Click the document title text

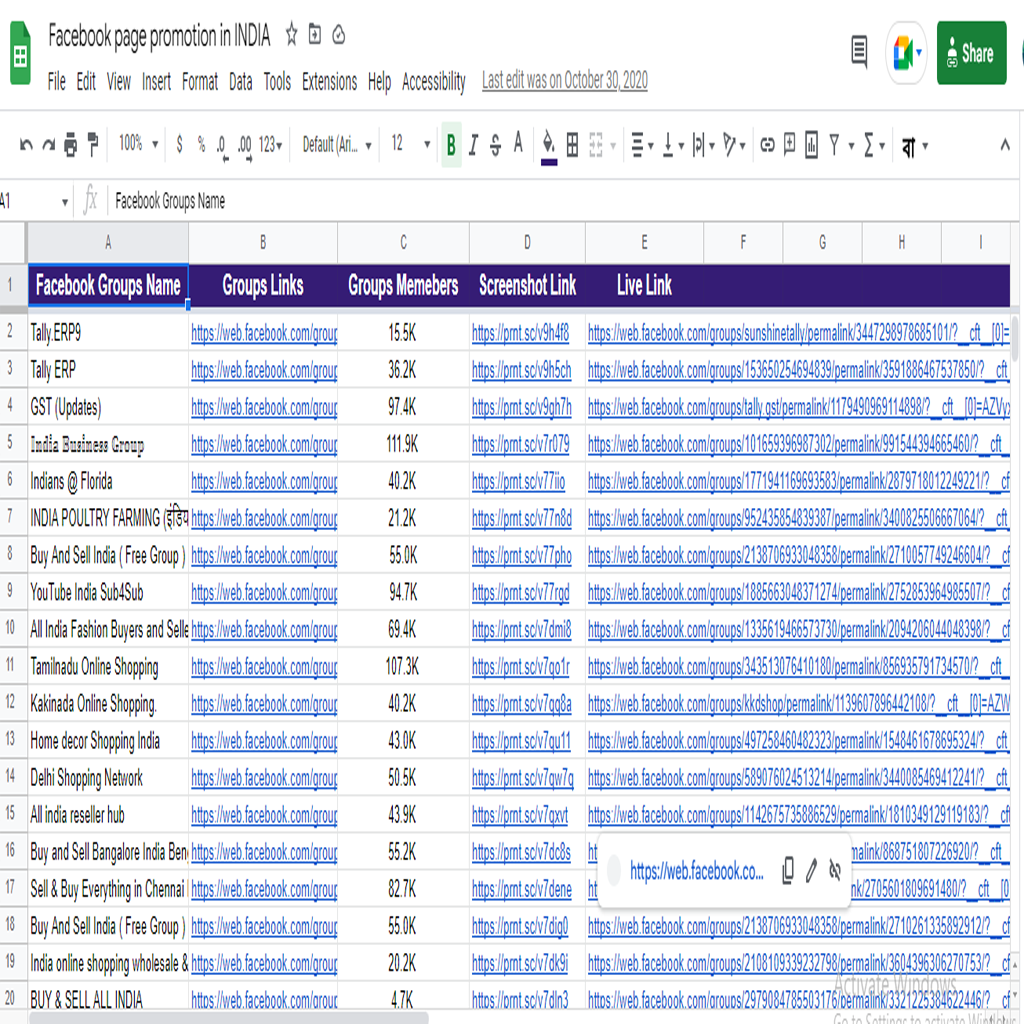[x=159, y=36]
